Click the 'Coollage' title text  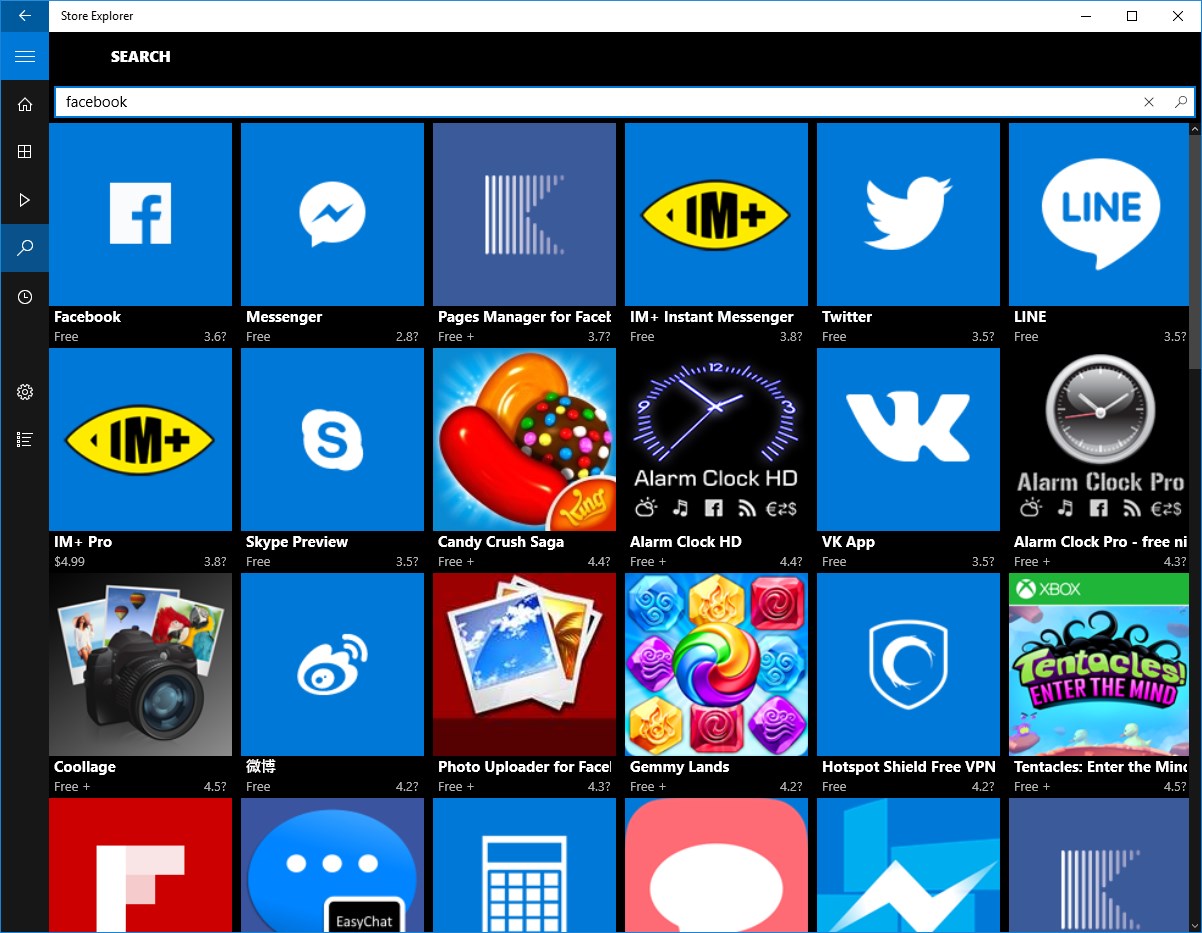point(85,767)
